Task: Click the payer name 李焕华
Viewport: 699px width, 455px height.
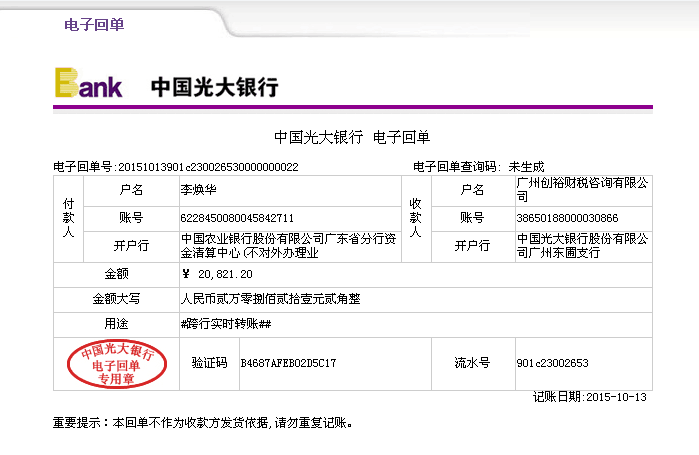Action: (199, 190)
